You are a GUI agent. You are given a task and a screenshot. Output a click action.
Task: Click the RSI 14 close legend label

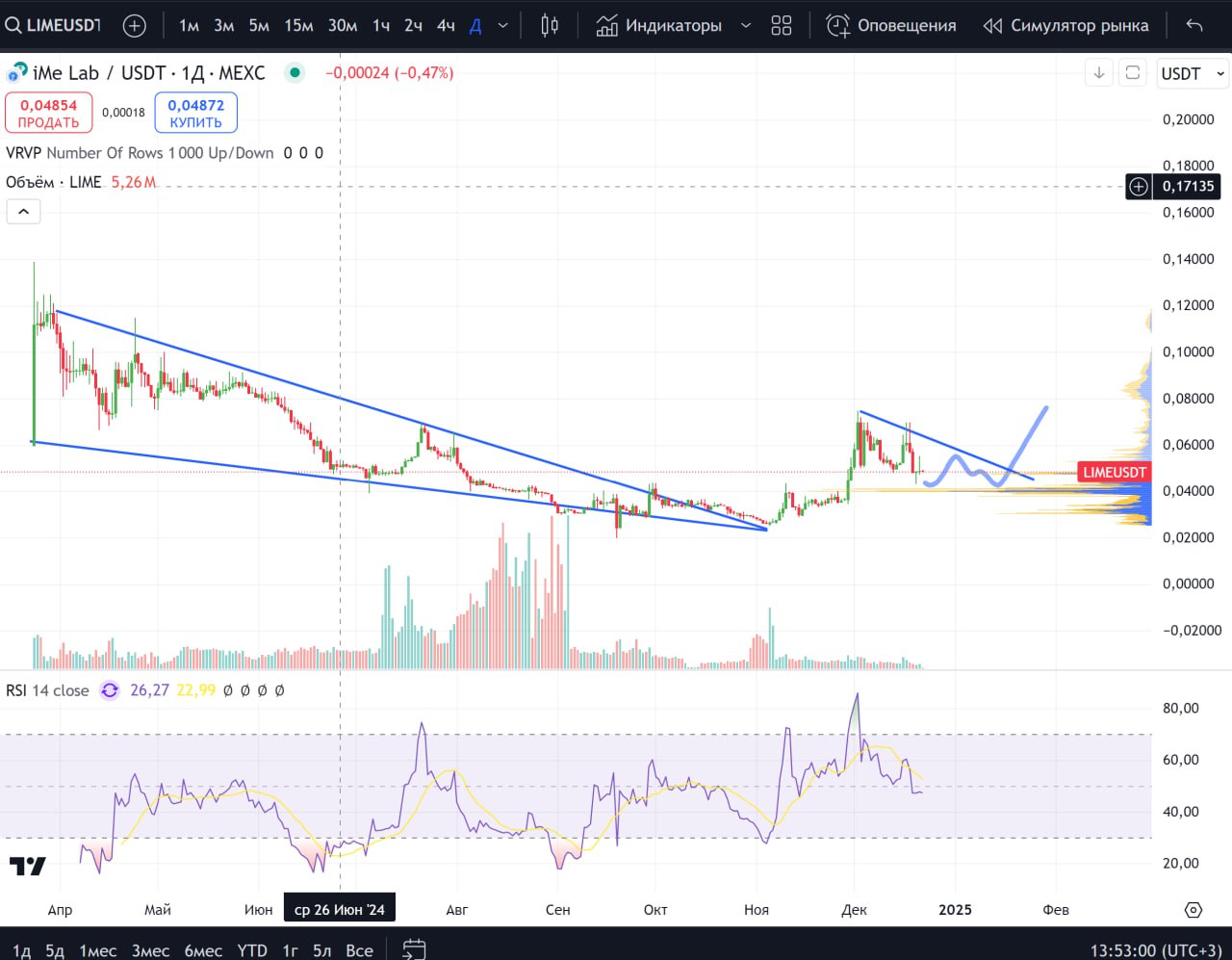tap(47, 690)
